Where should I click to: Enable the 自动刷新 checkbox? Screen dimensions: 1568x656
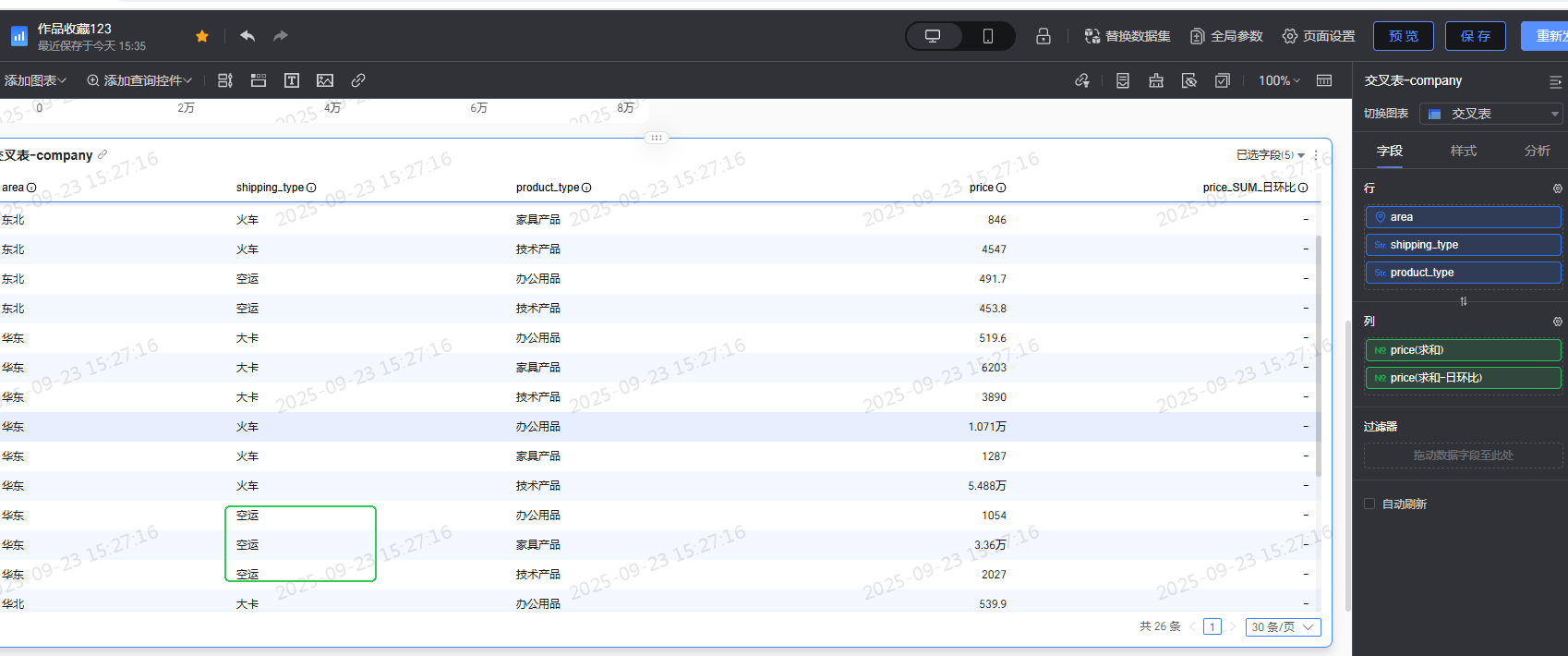coord(1369,504)
